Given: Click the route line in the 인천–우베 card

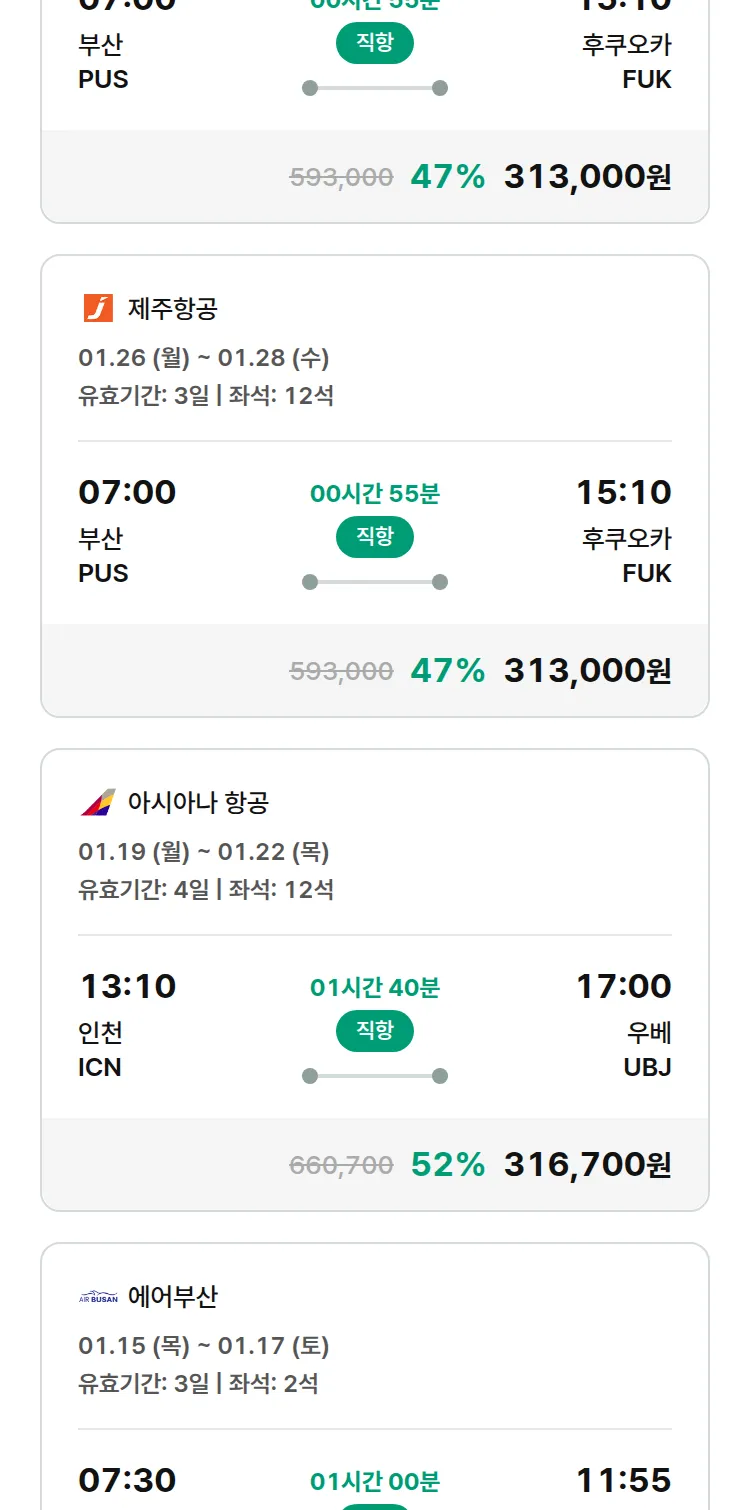Looking at the screenshot, I should coord(375,1076).
